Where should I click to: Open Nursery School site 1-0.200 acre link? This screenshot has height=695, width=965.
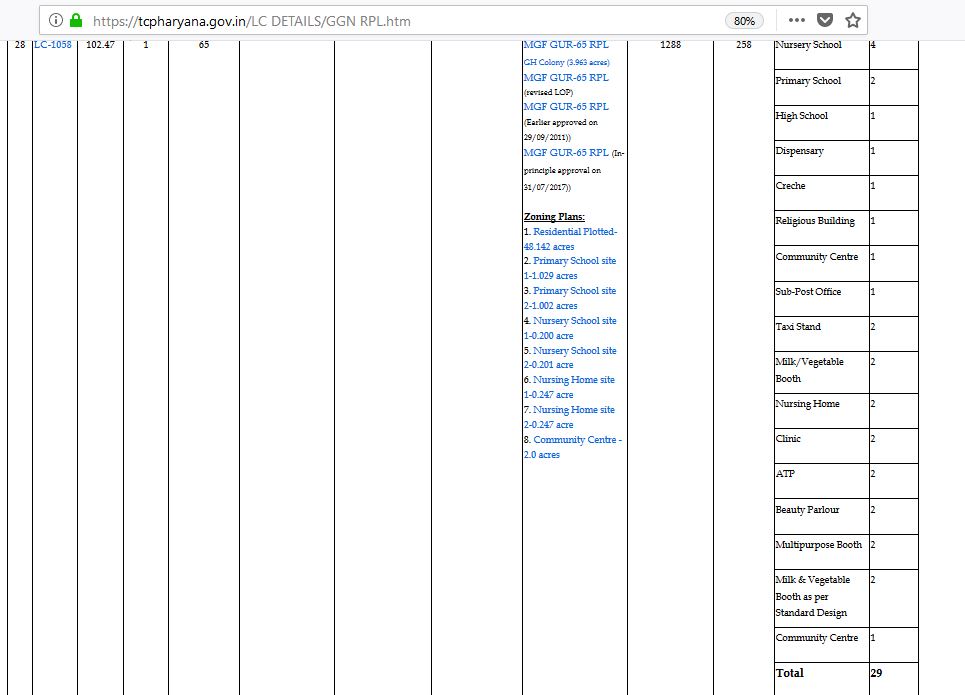[570, 328]
